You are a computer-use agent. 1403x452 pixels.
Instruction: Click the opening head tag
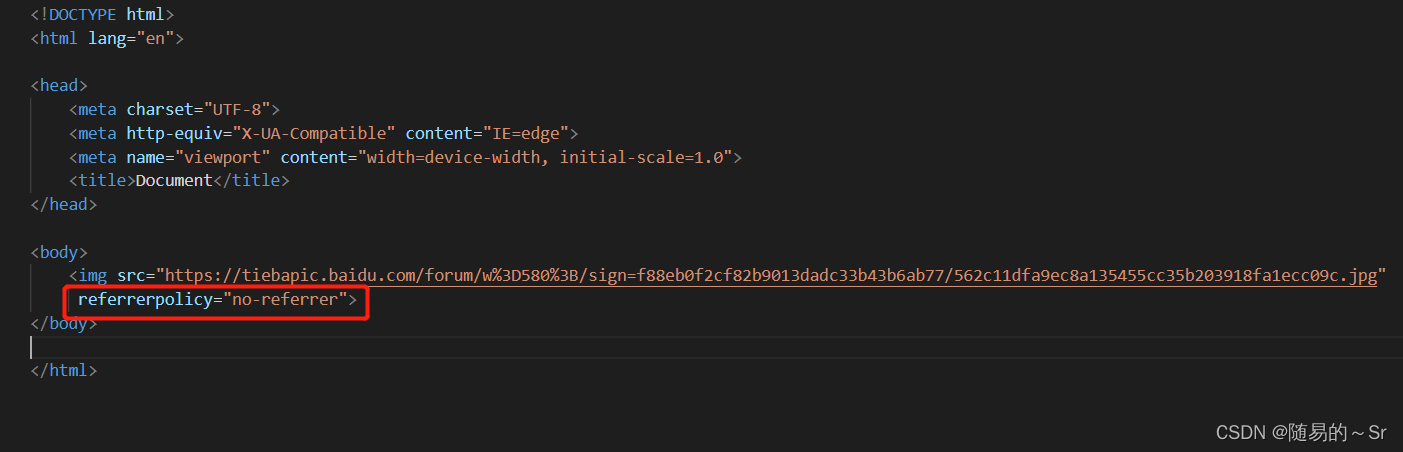coord(59,86)
